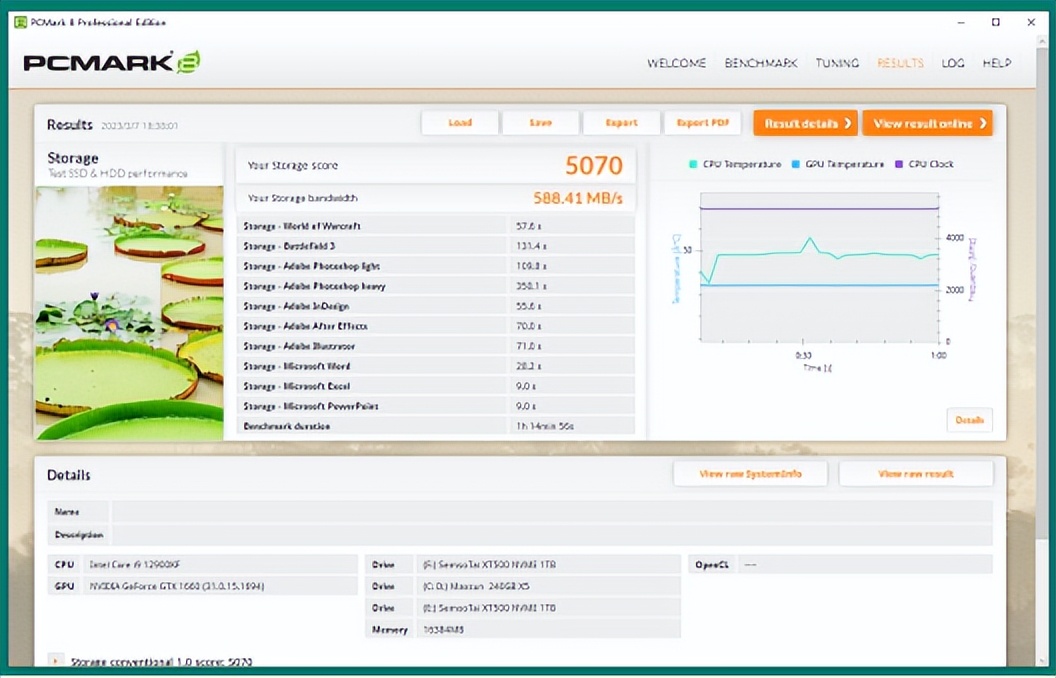Click the Save result button

(540, 123)
